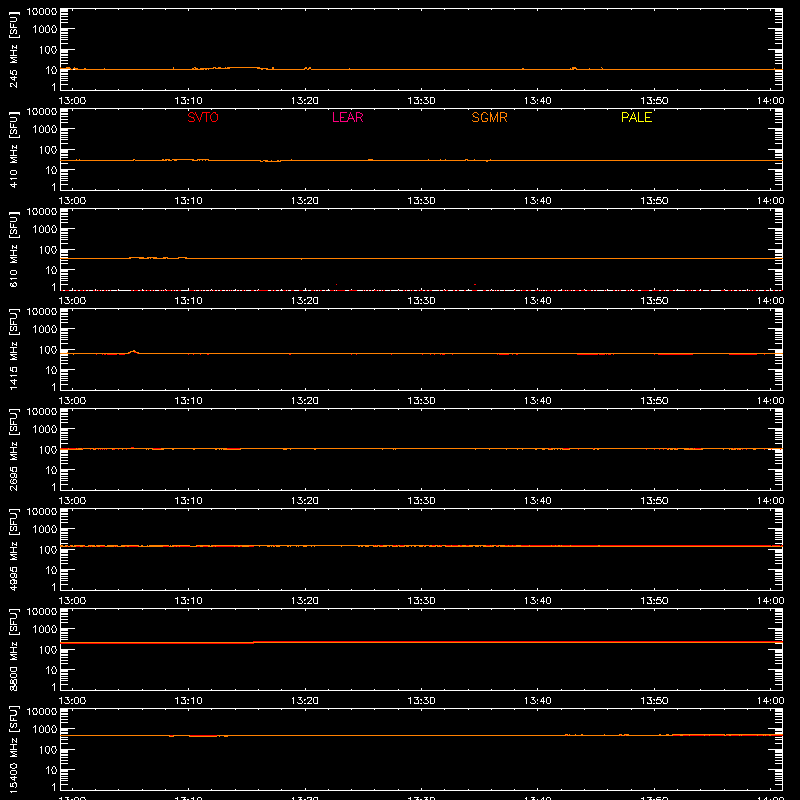Image resolution: width=800 pixels, height=800 pixels.
Task: Click '13:50' time label under 610 MHz plot
Action: (654, 301)
